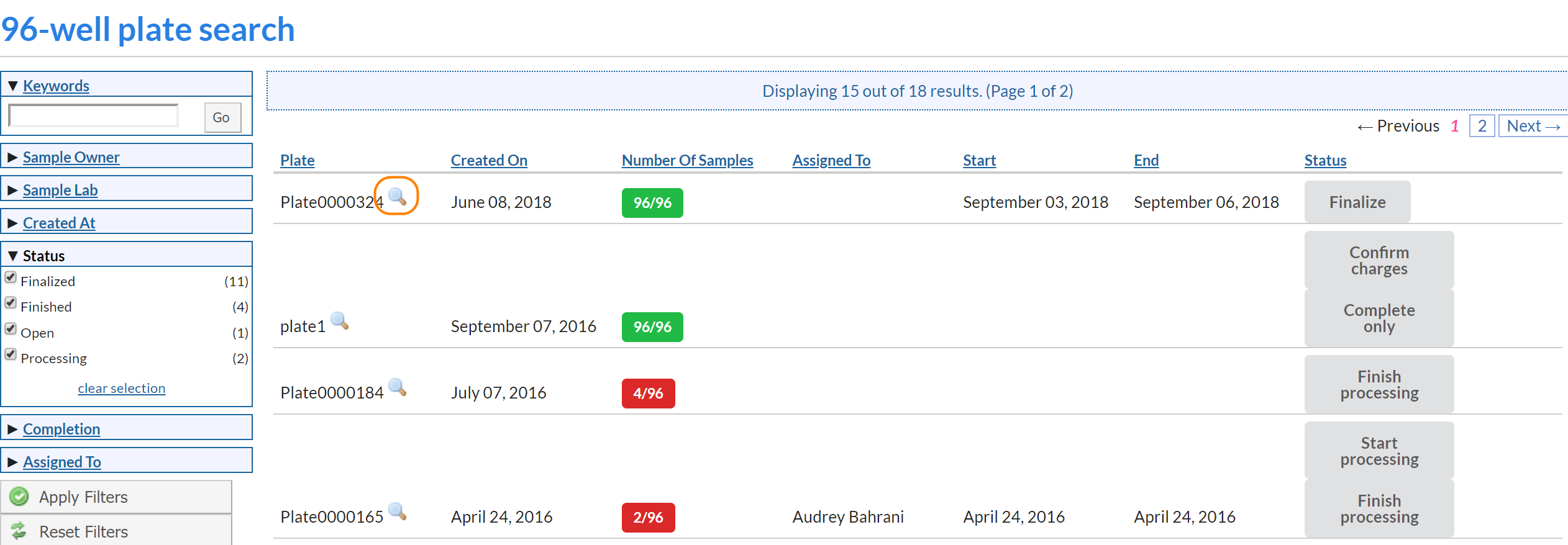
Task: Click the Reset Filters arrows icon
Action: tap(19, 531)
